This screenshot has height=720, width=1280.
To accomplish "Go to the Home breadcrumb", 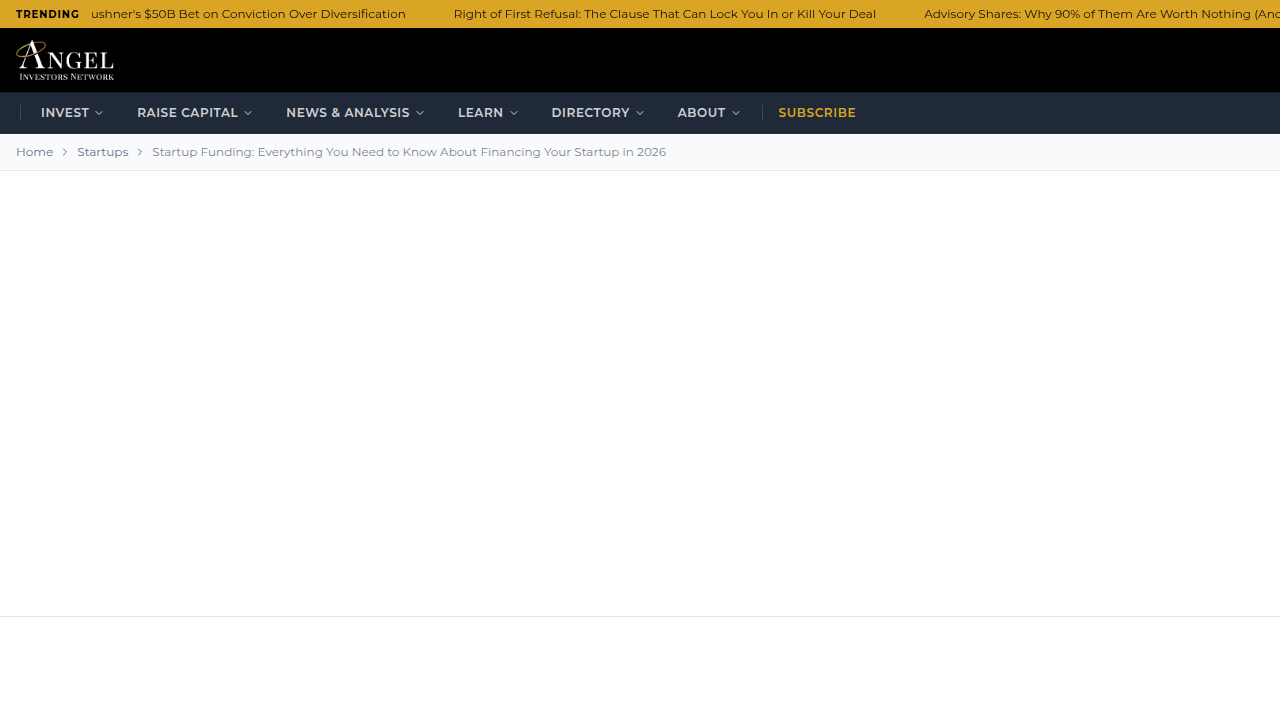I will (x=35, y=152).
